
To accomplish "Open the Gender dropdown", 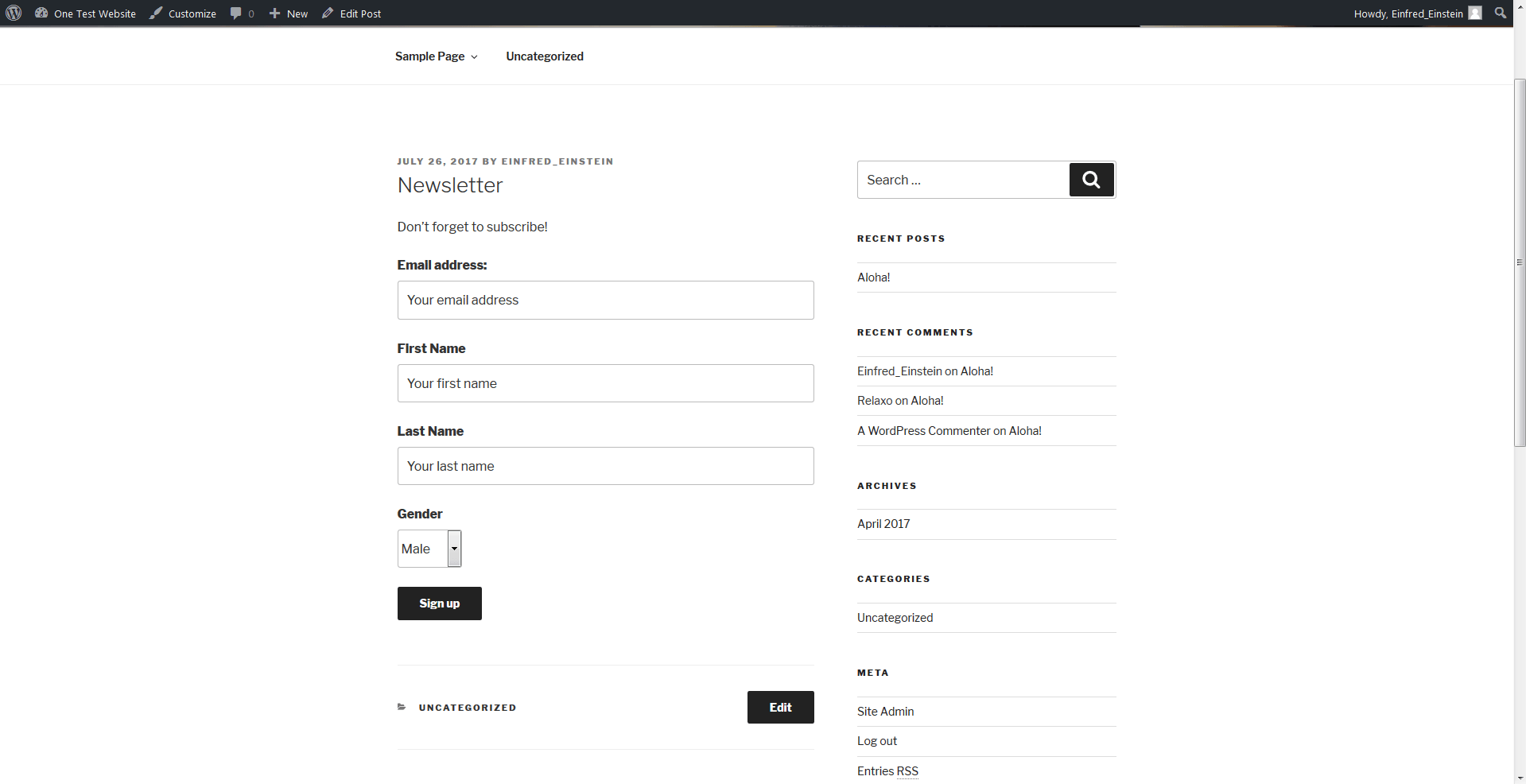I will coord(429,549).
